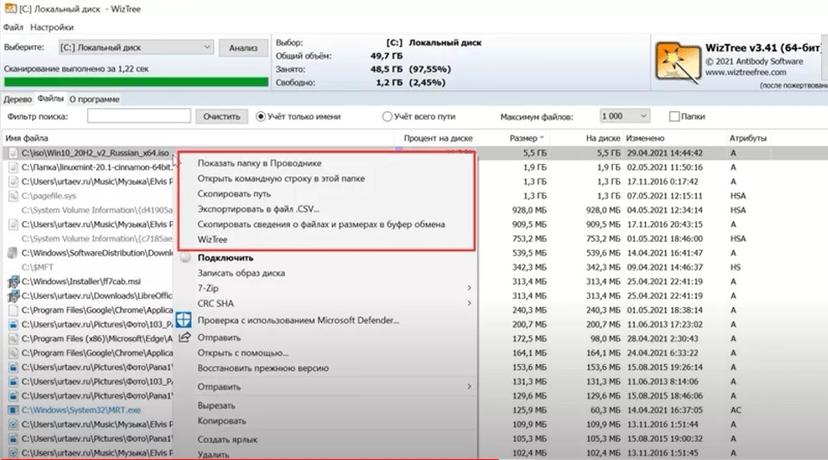Choose 'Вырезать' in context menu

pos(216,406)
